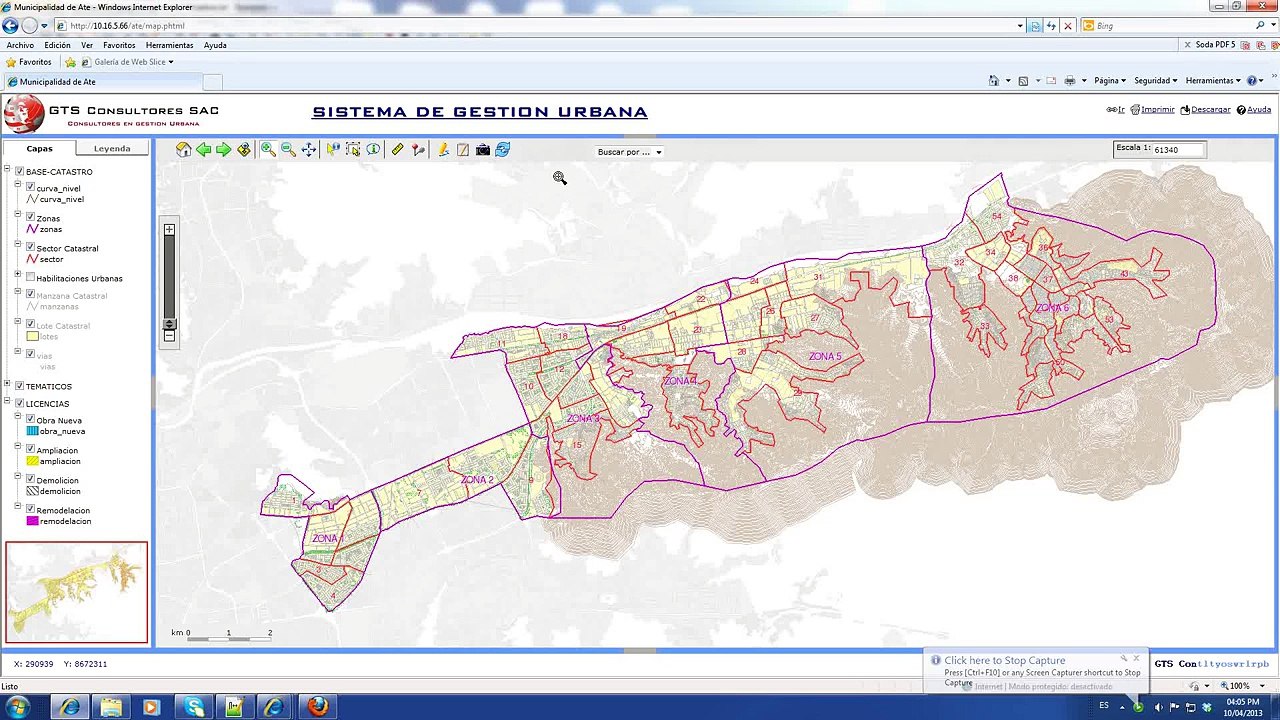The height and width of the screenshot is (720, 1280).
Task: Toggle the TEMATICOS group checkbox
Action: coord(19,386)
